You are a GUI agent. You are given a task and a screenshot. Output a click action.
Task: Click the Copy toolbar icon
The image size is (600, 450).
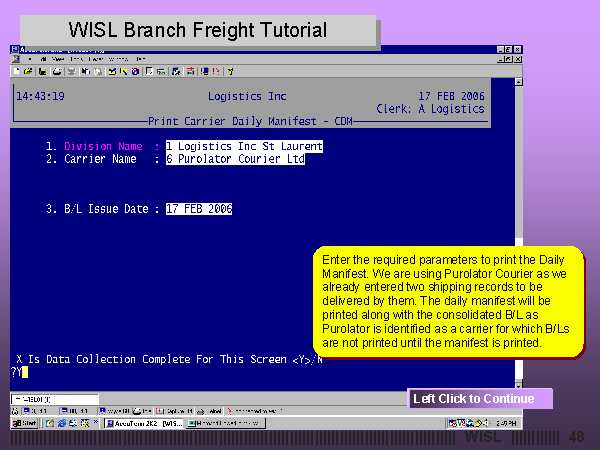86,71
